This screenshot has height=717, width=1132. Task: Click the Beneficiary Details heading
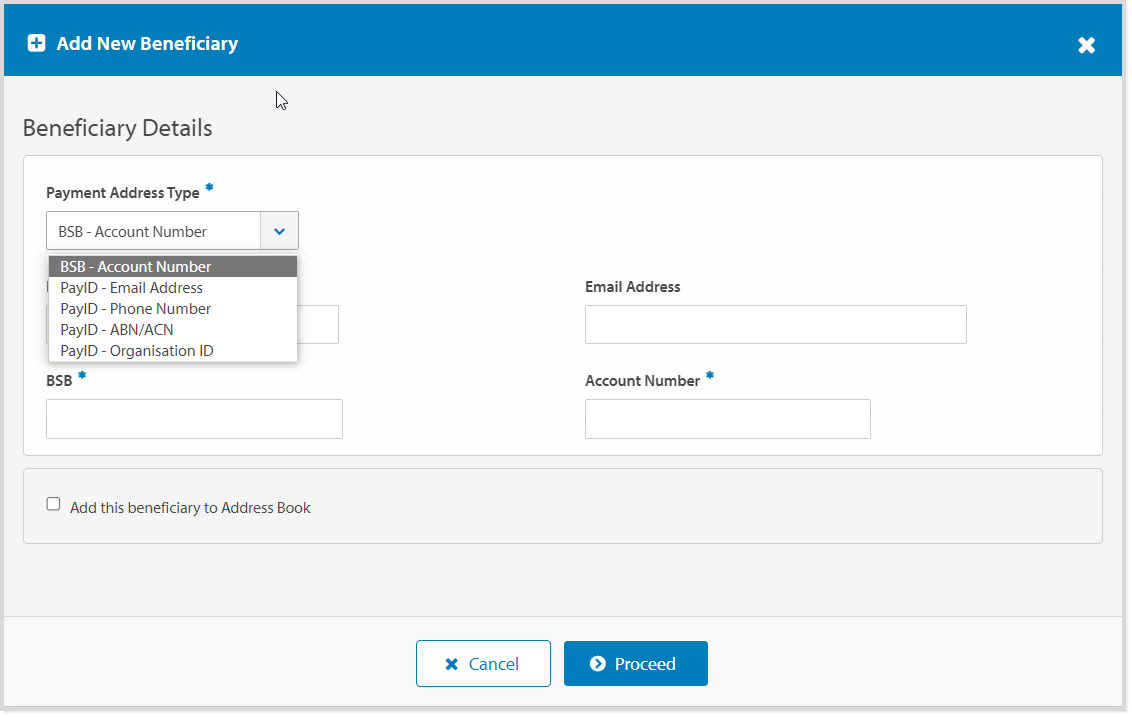coord(118,128)
